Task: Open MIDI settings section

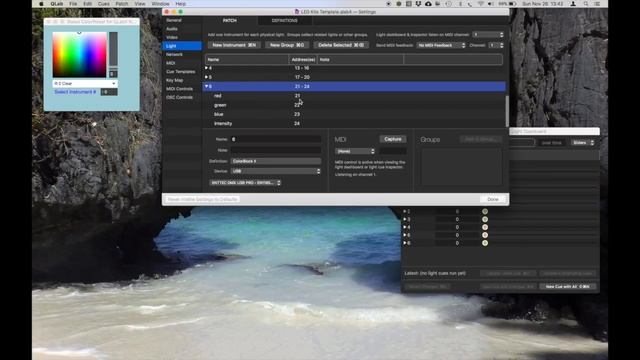Action: coord(171,63)
